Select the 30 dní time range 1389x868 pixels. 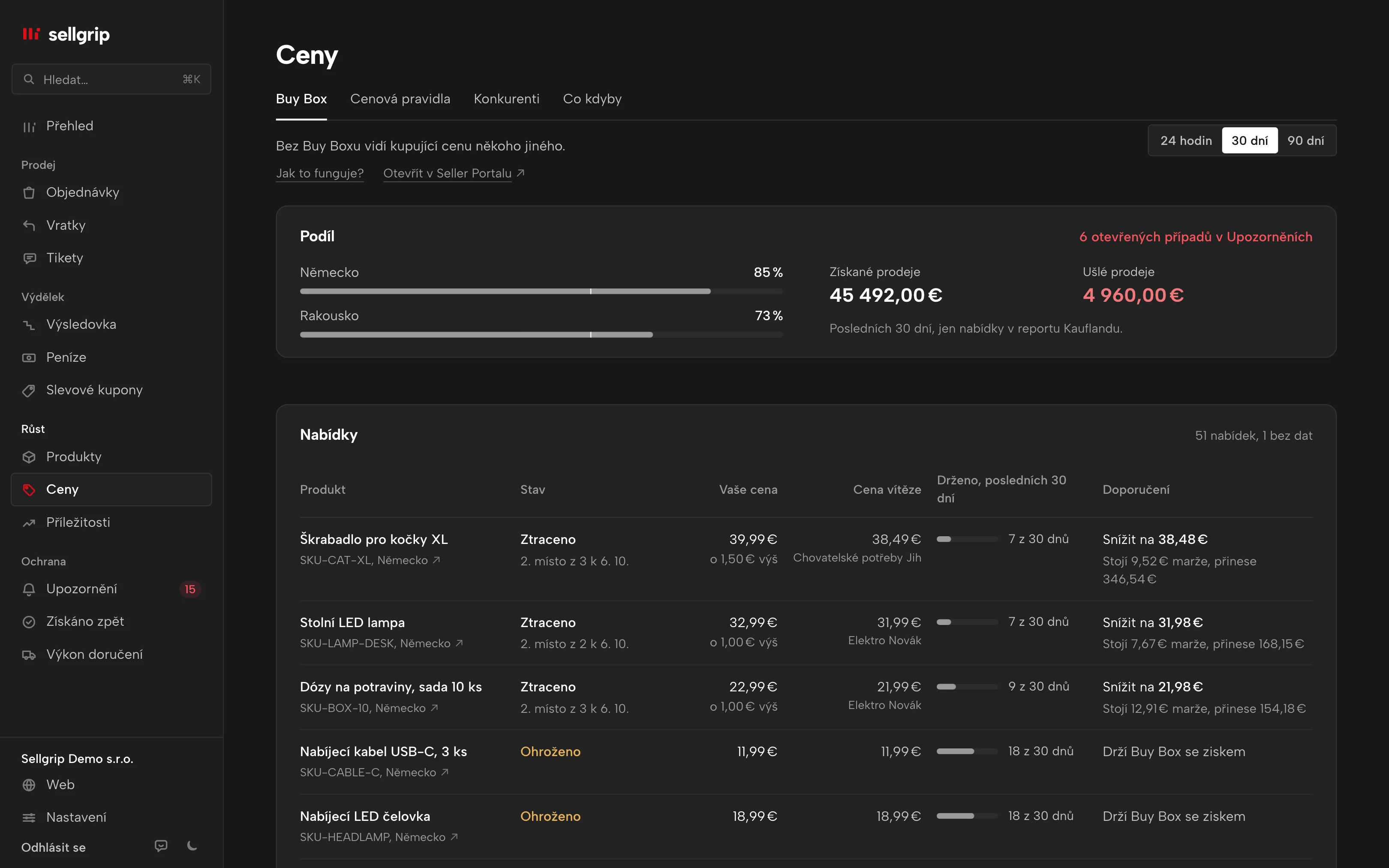(x=1250, y=141)
